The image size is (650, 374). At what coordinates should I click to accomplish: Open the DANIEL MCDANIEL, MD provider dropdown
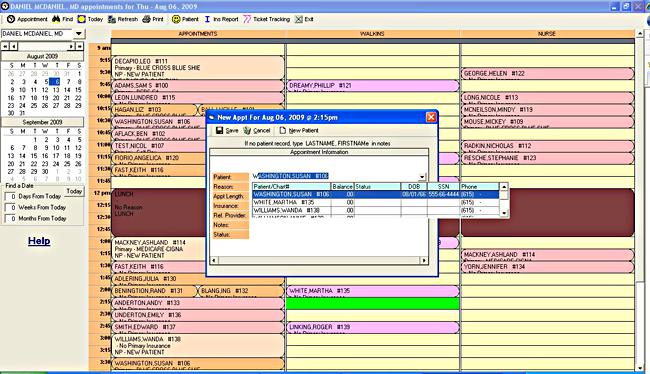pos(79,34)
